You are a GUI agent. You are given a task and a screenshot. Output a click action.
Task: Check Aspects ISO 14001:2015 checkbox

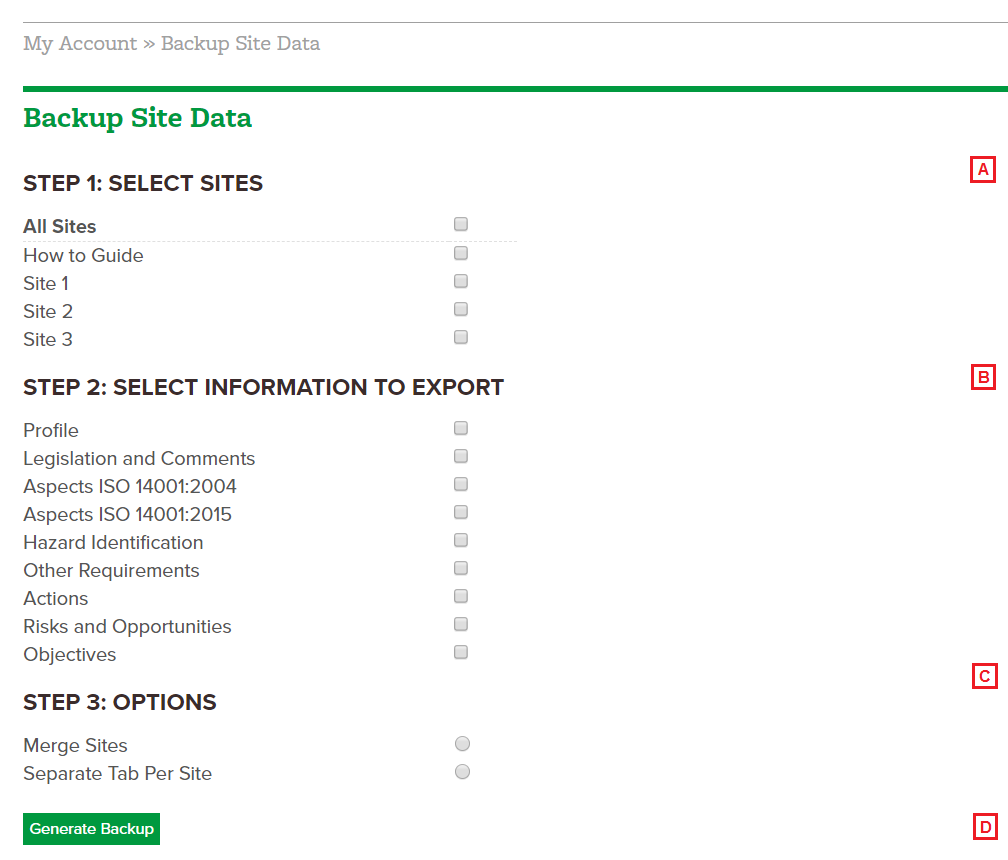point(461,512)
